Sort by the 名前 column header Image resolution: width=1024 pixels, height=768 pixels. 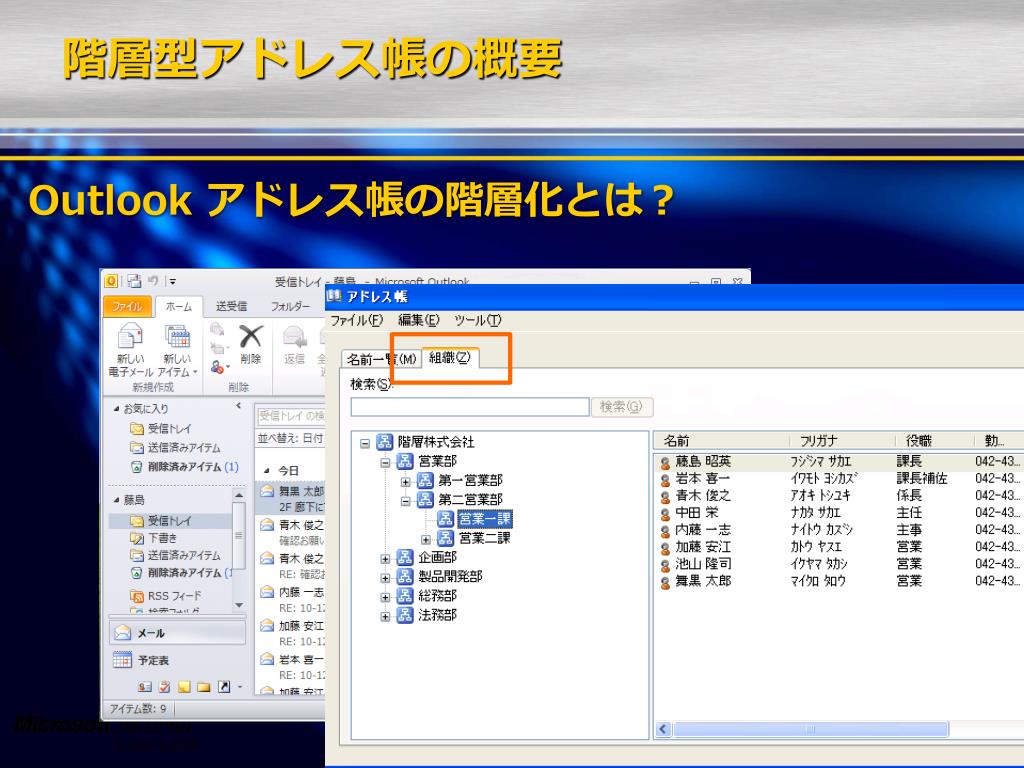tap(721, 441)
